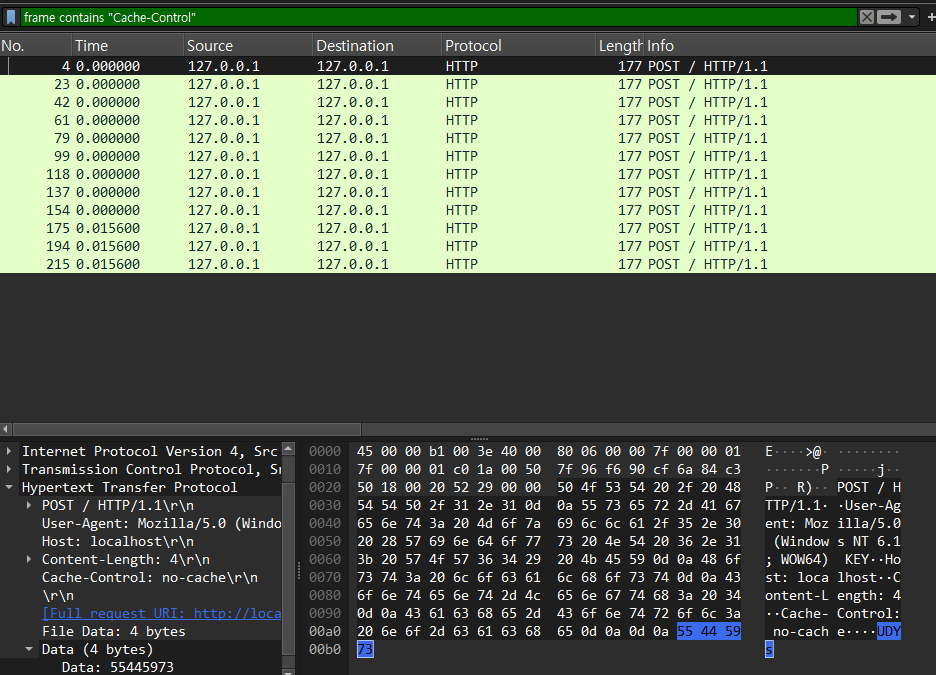936x675 pixels.
Task: Select packet number 118
Action: click(x=468, y=174)
